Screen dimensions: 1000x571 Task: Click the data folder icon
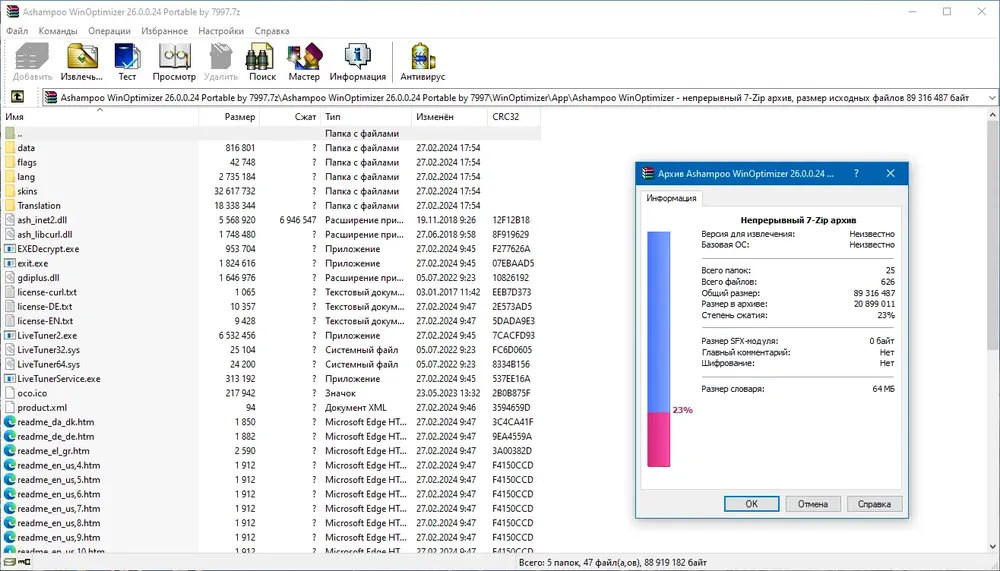10,147
